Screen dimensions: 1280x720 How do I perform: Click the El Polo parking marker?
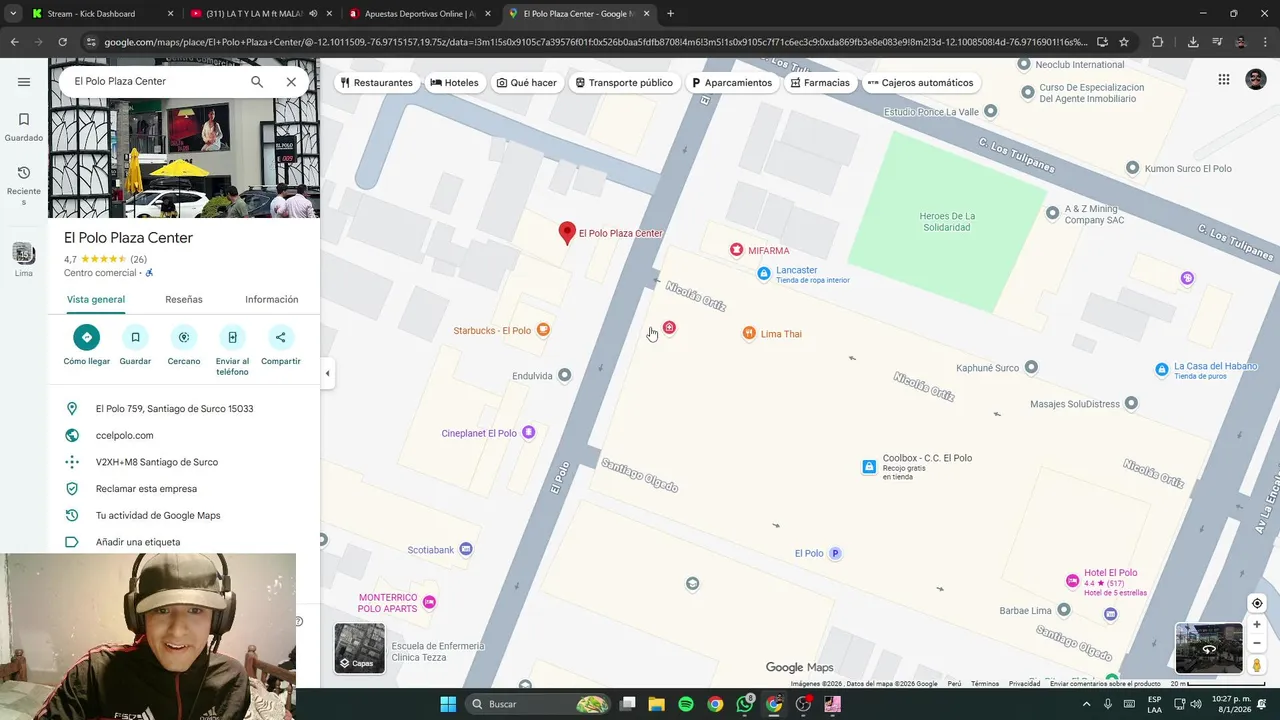(836, 553)
